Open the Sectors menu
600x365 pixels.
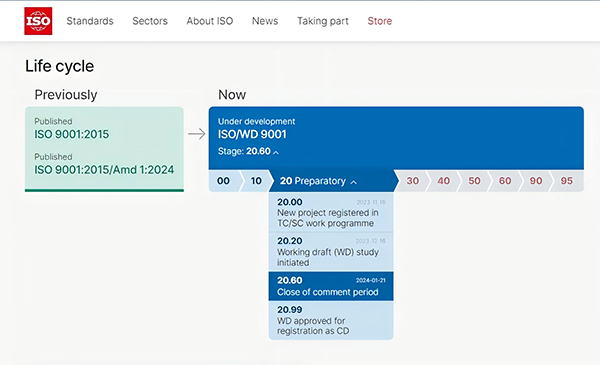pyautogui.click(x=150, y=21)
